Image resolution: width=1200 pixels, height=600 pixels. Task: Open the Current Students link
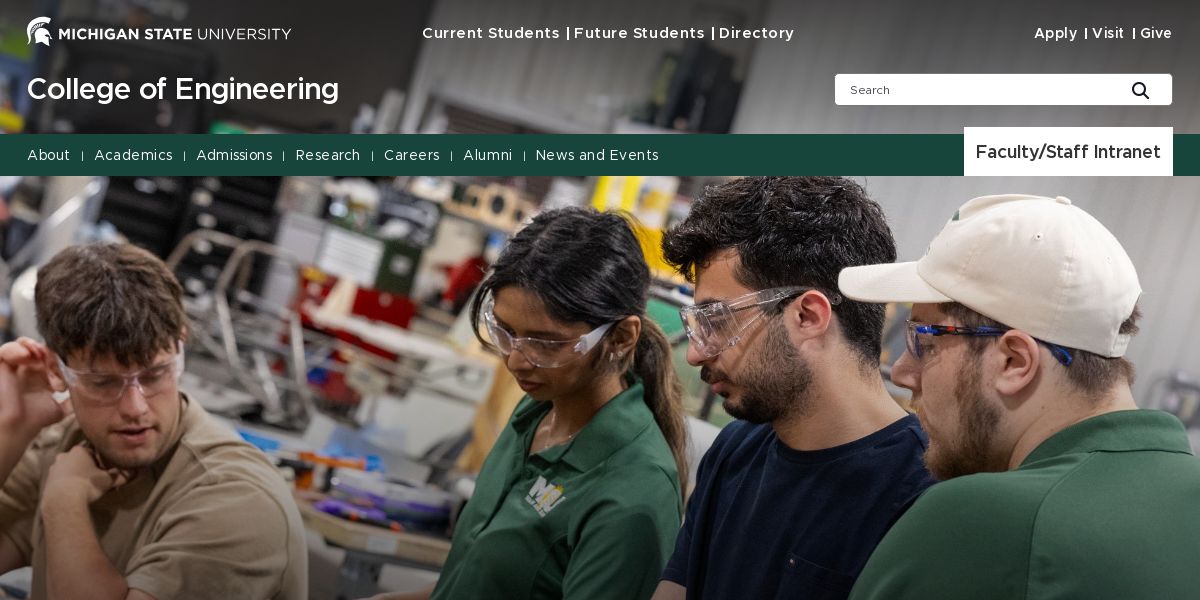click(491, 33)
